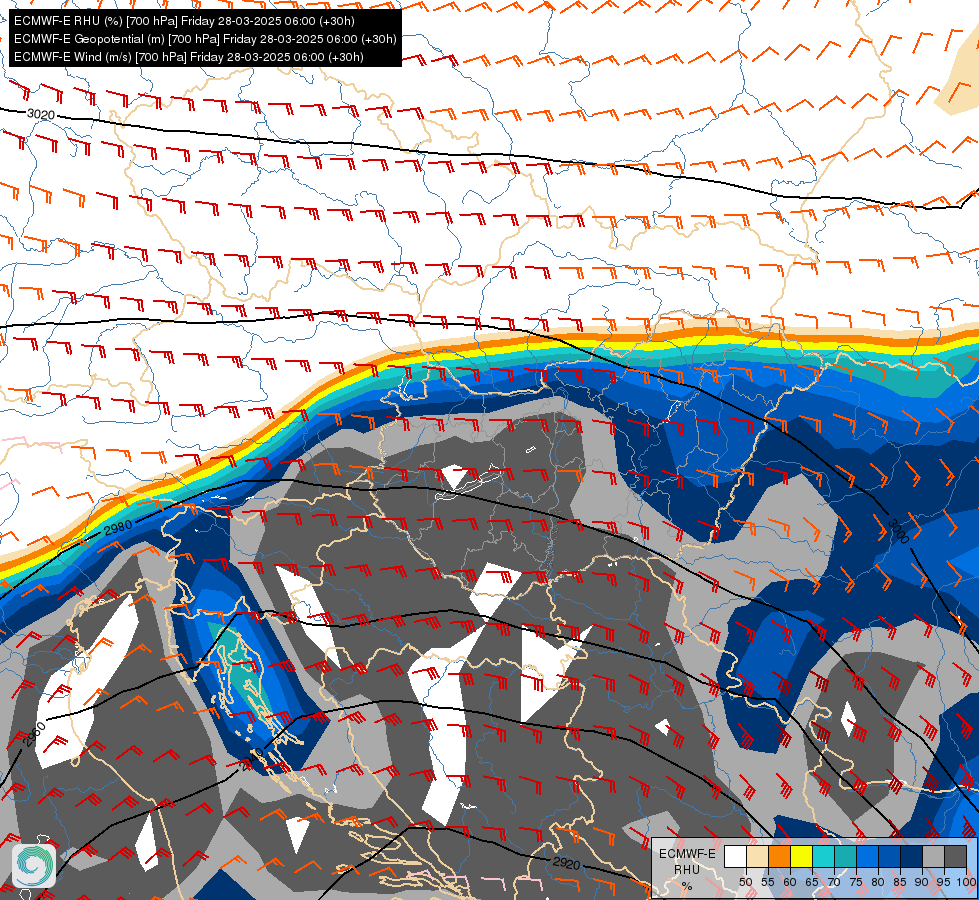Click the '80' tick label in the legend
The width and height of the screenshot is (979, 900).
tap(878, 882)
